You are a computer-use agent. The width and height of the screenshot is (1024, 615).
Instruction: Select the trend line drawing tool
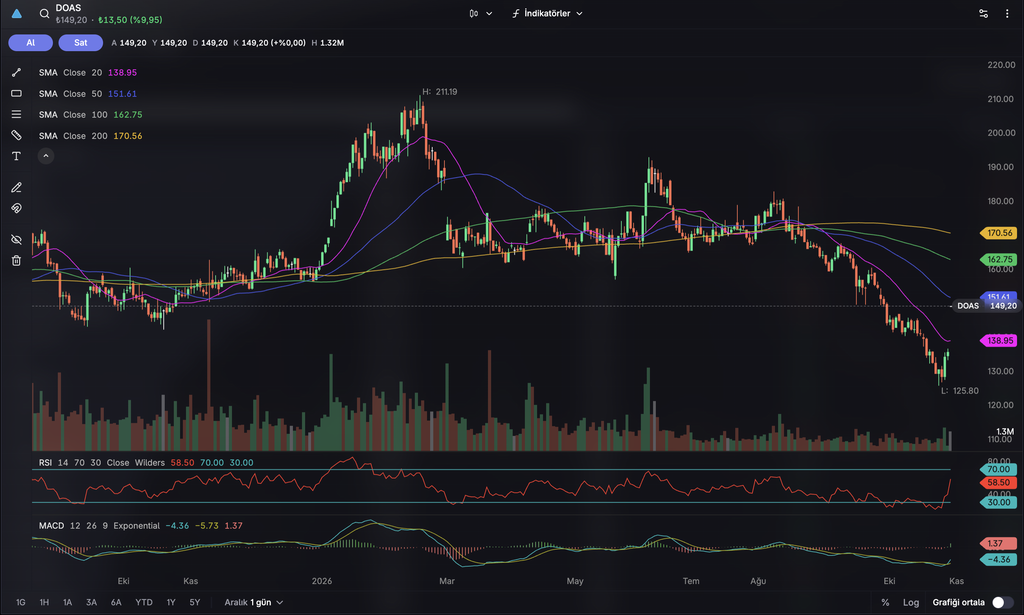click(x=16, y=72)
